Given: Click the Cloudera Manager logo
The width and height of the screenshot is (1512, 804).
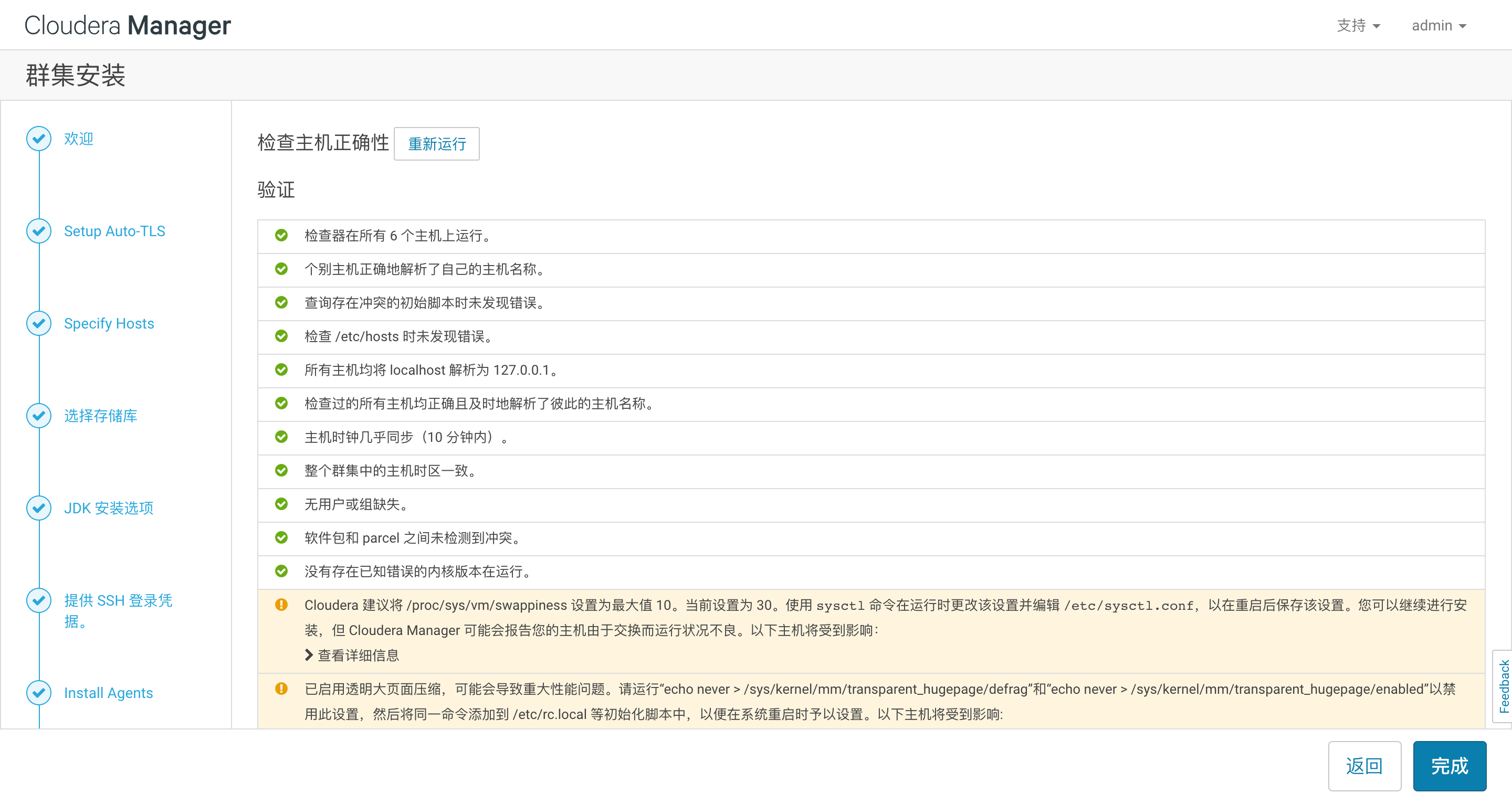Looking at the screenshot, I should (127, 25).
